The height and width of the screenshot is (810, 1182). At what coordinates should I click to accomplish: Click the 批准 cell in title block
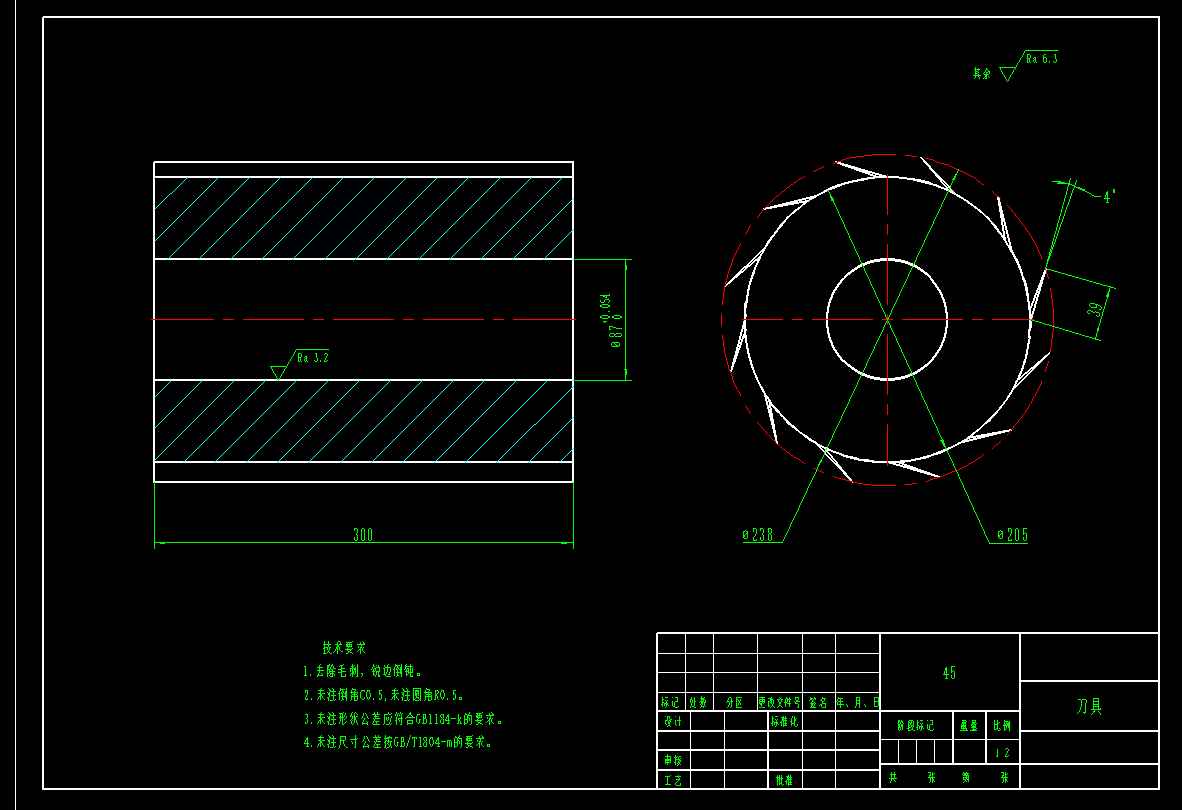coord(784,780)
